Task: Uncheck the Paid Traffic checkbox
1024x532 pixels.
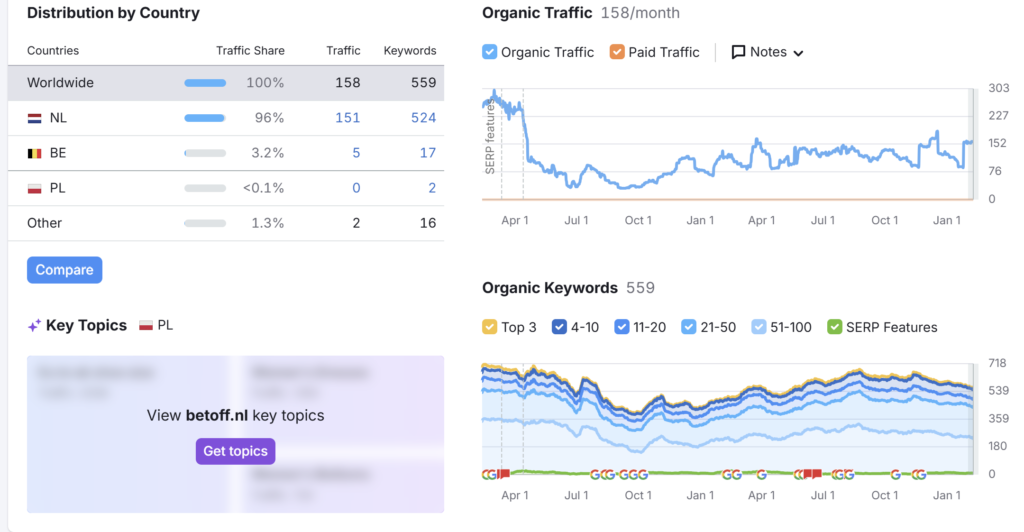Action: (617, 52)
